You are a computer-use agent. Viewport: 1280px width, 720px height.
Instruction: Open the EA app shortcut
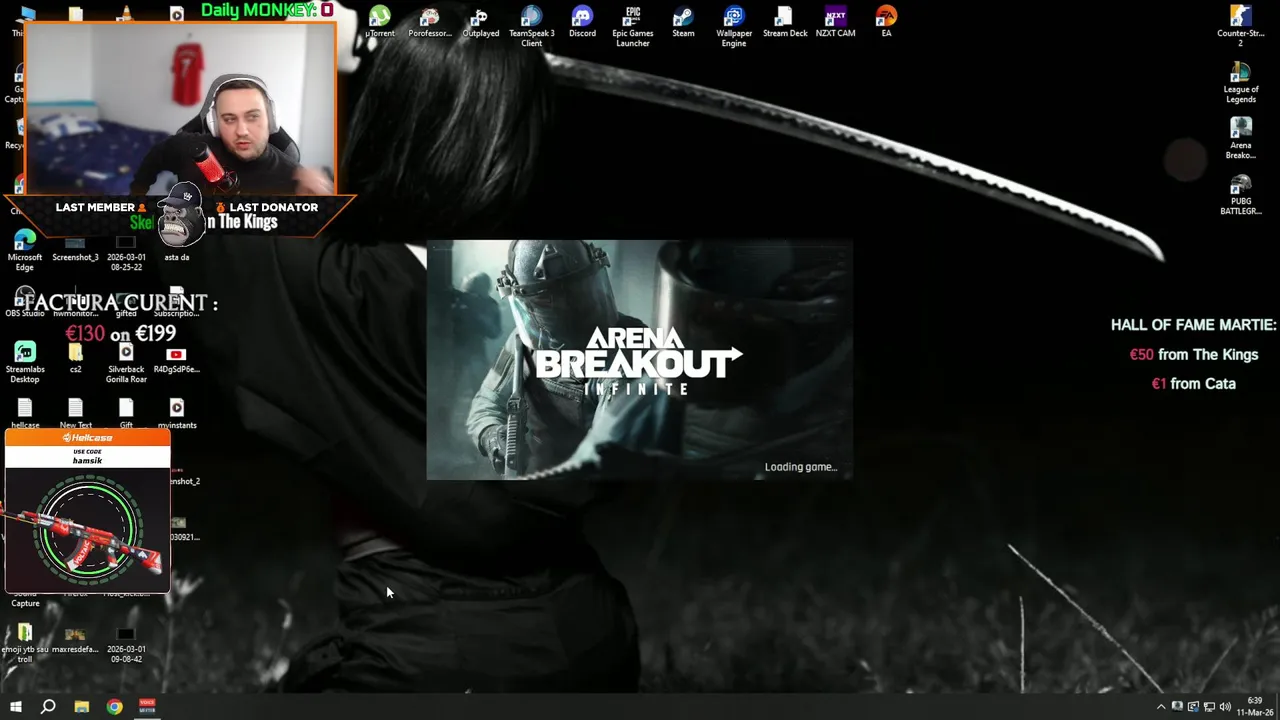click(886, 22)
